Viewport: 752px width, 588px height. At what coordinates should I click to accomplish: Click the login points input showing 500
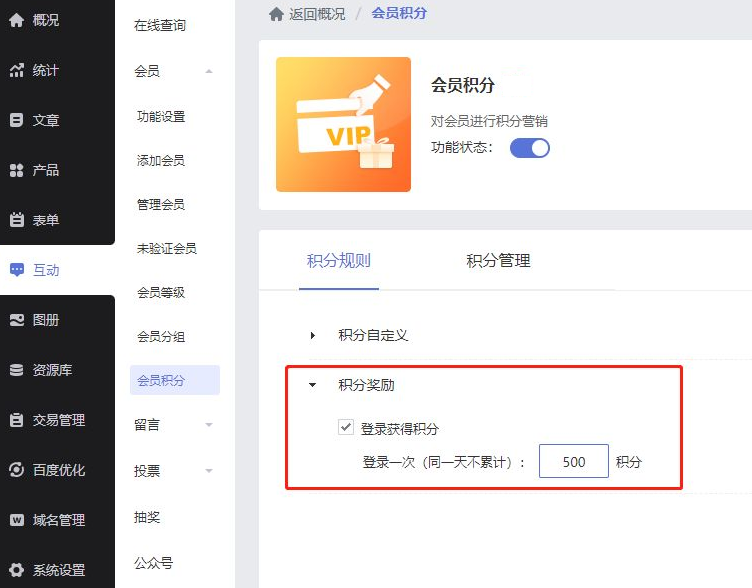574,461
